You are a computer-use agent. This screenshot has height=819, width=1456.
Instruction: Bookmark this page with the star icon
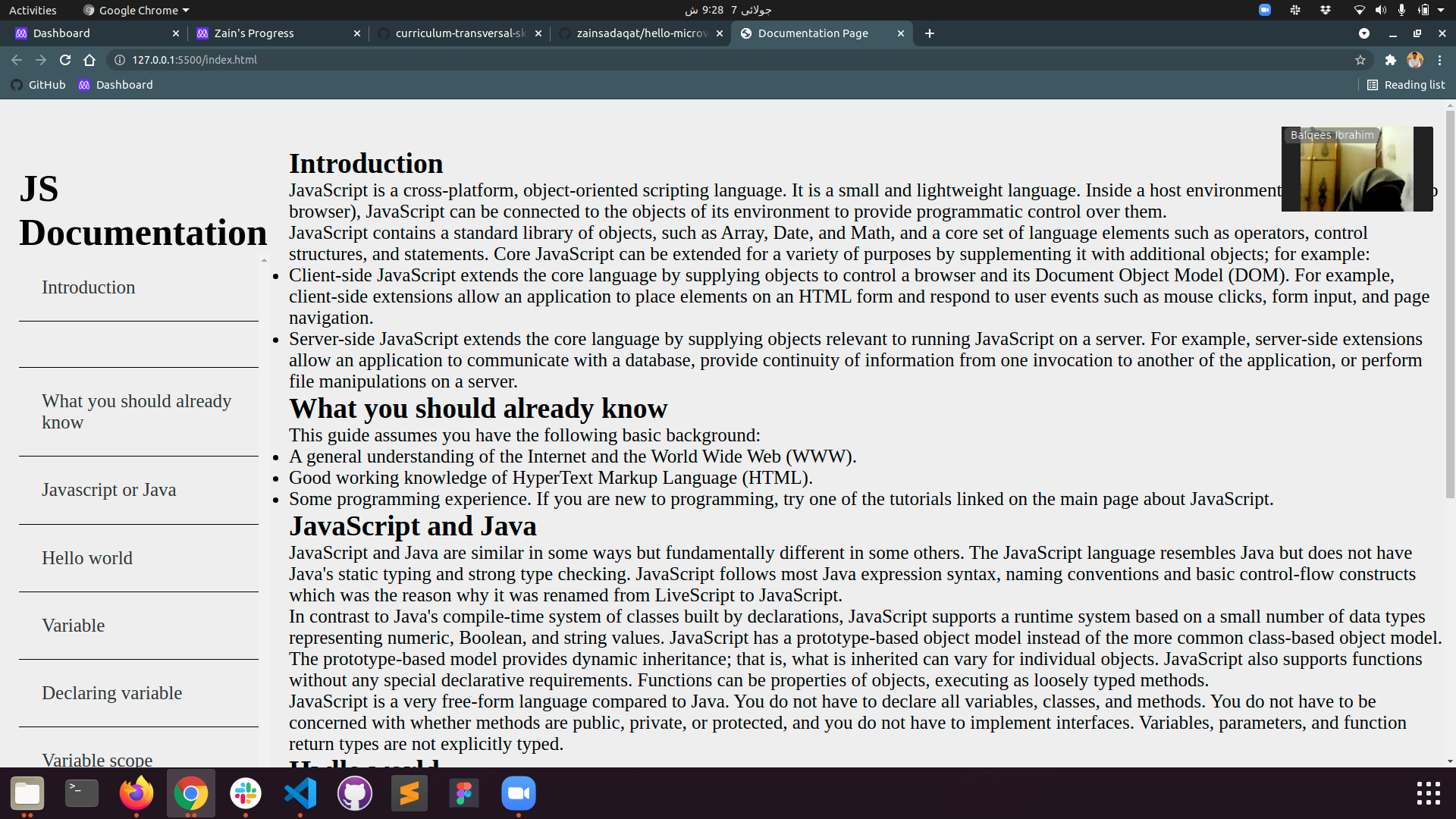click(x=1360, y=60)
